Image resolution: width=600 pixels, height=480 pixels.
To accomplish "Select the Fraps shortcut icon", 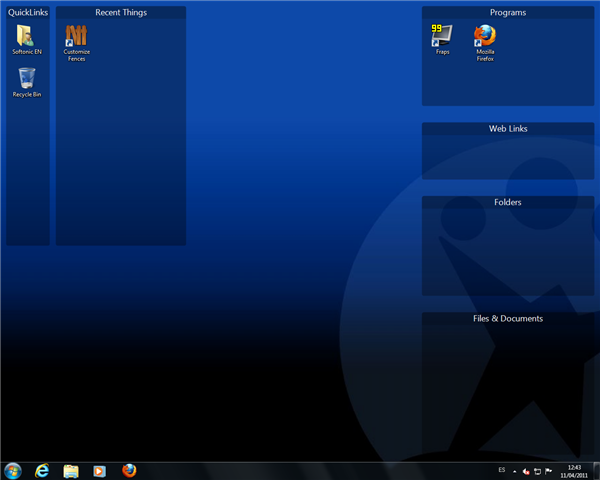I will click(x=442, y=36).
